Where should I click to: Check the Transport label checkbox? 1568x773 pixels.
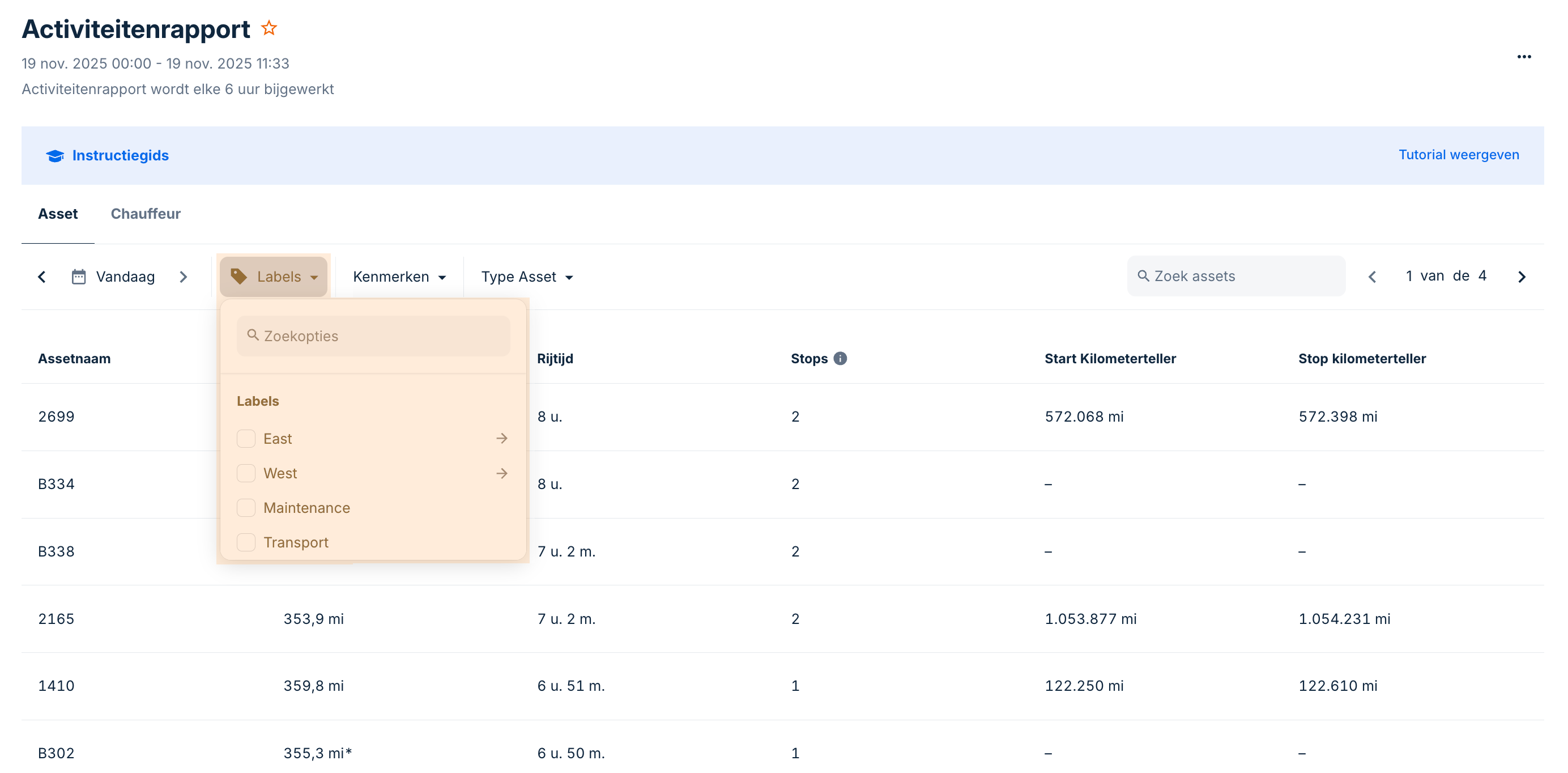coord(246,542)
